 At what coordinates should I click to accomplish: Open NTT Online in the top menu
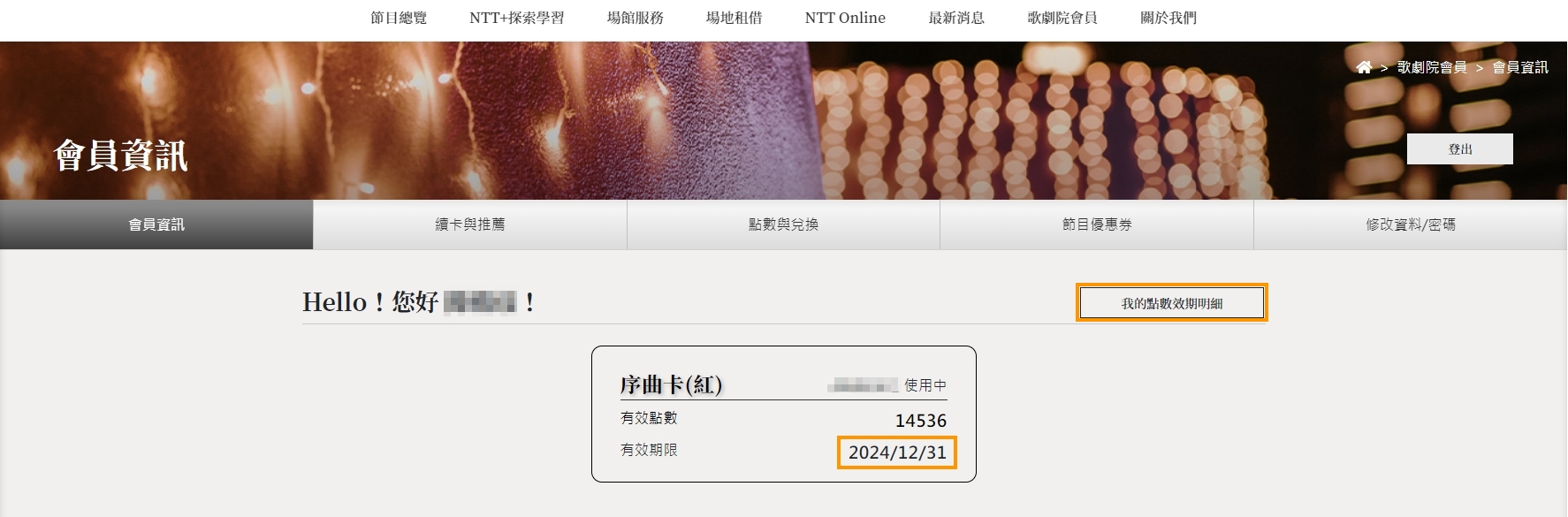pyautogui.click(x=845, y=18)
